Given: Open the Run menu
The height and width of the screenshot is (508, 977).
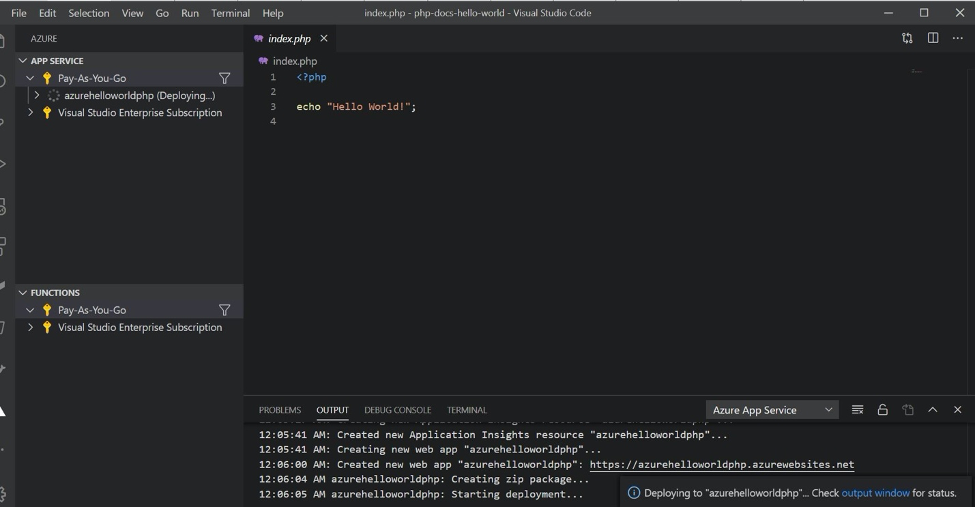Looking at the screenshot, I should tap(189, 13).
